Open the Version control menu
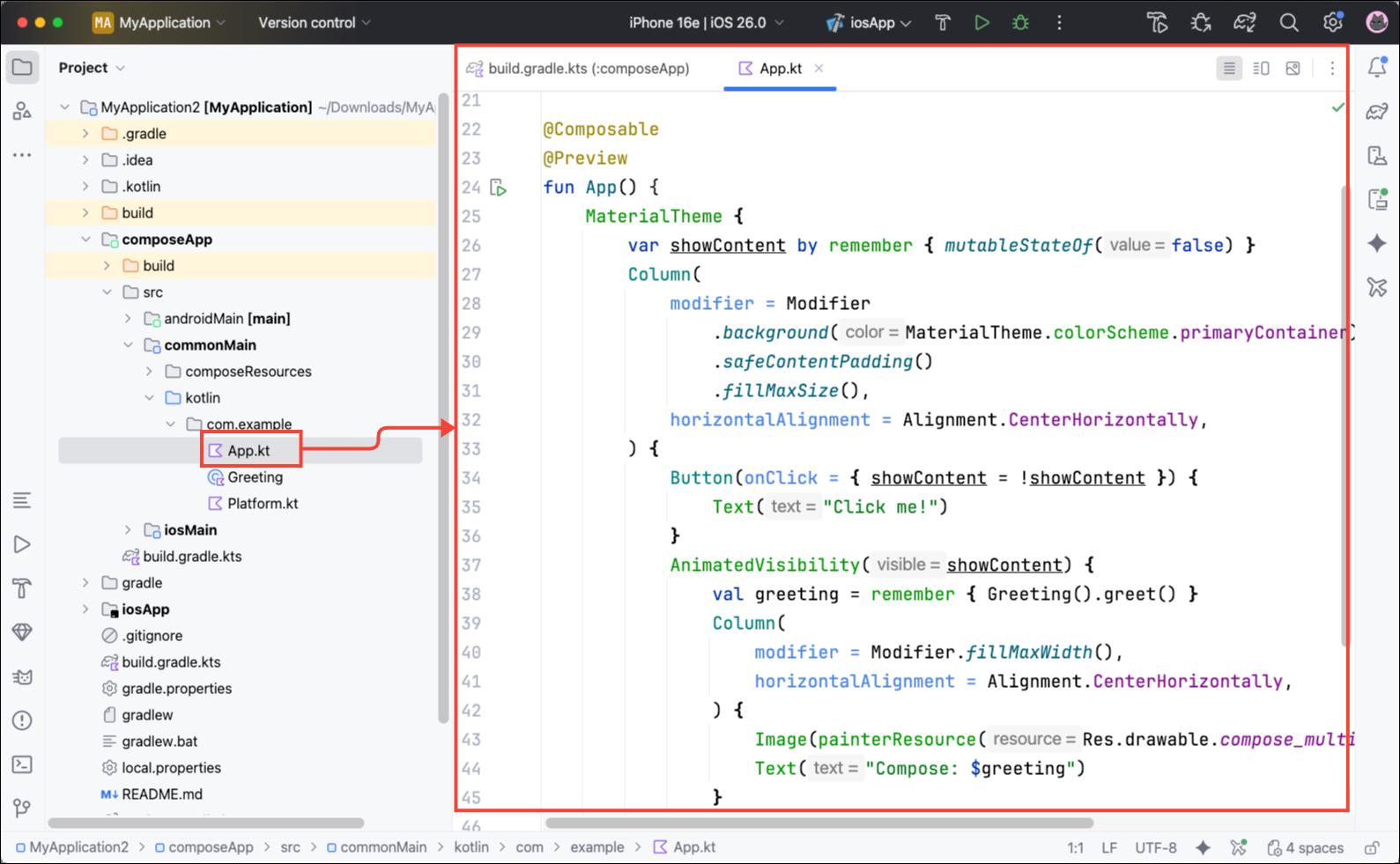This screenshot has height=864, width=1400. pos(314,23)
